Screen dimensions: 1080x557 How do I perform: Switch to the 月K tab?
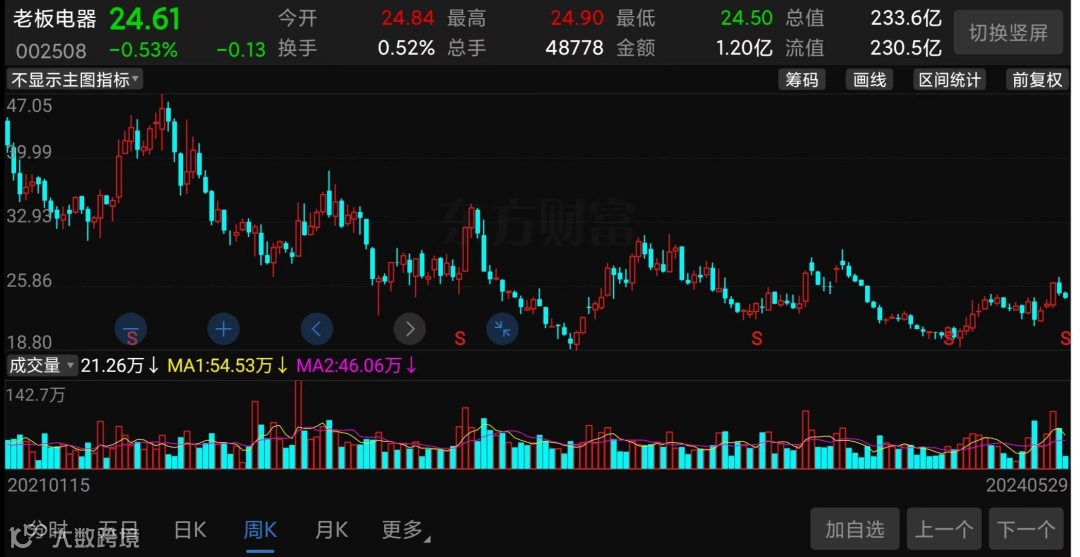(331, 530)
